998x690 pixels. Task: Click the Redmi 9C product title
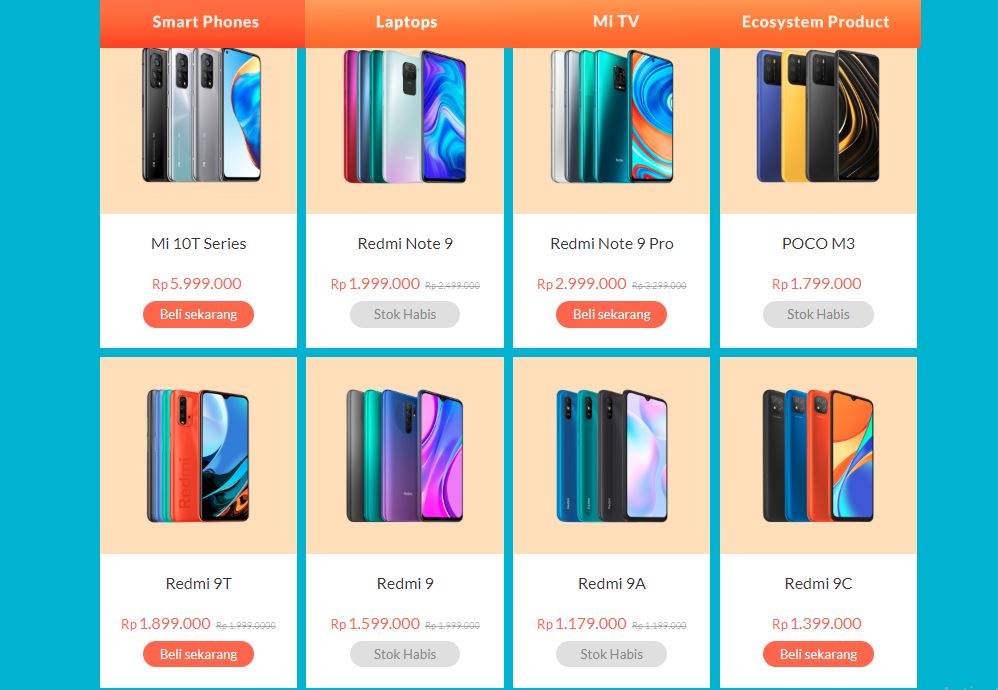coord(819,584)
